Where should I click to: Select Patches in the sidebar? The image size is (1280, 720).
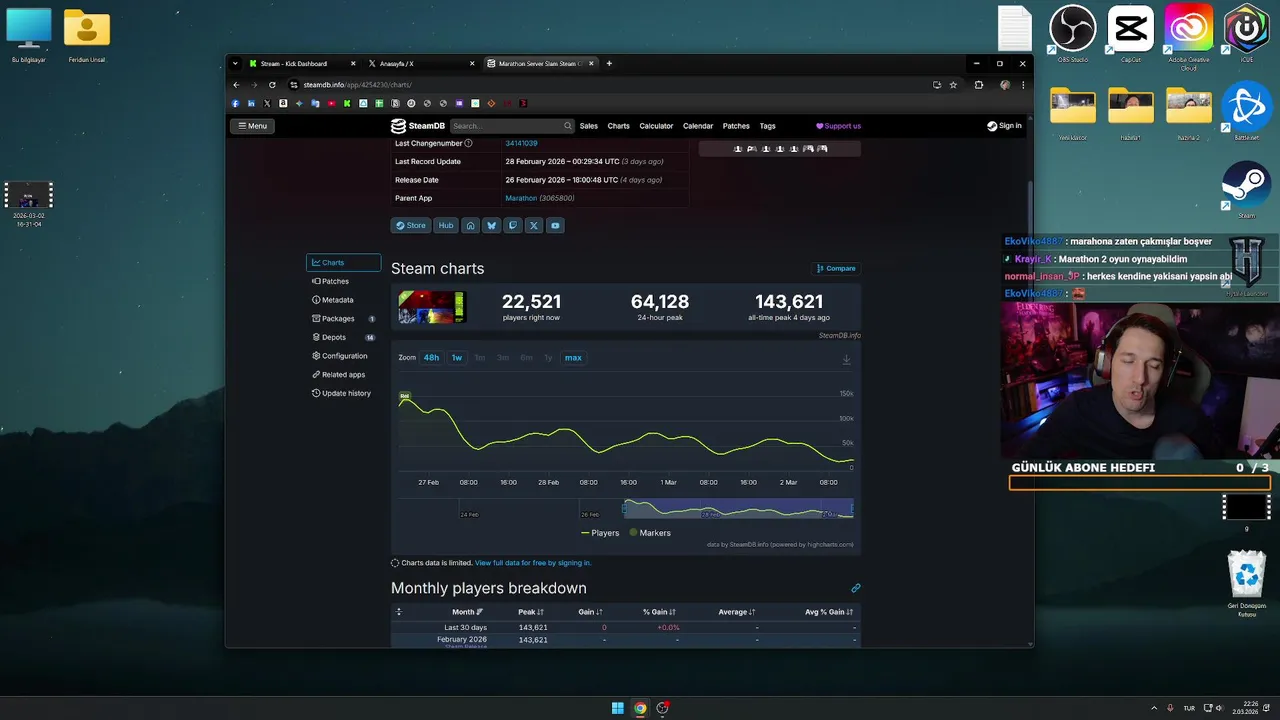click(343, 281)
